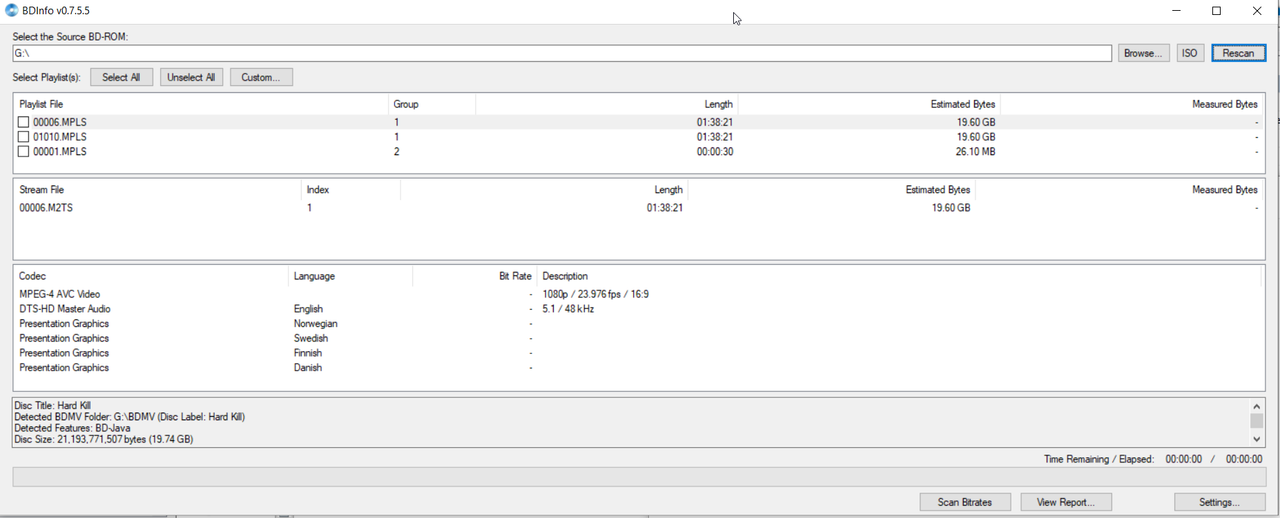
Task: Click the Stream File column header
Action: [x=157, y=189]
